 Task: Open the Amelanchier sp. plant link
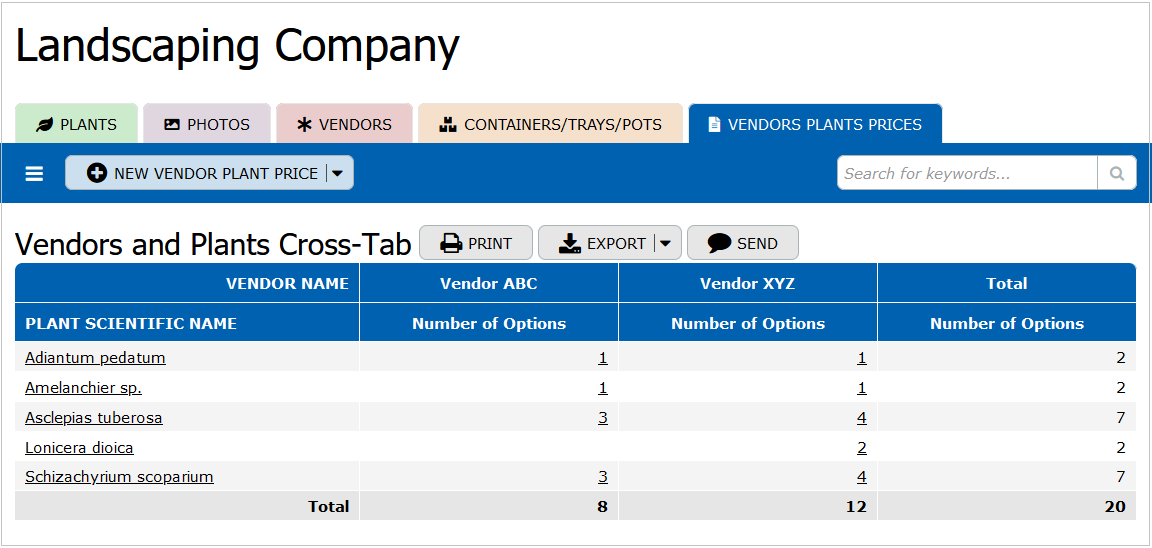coord(83,387)
